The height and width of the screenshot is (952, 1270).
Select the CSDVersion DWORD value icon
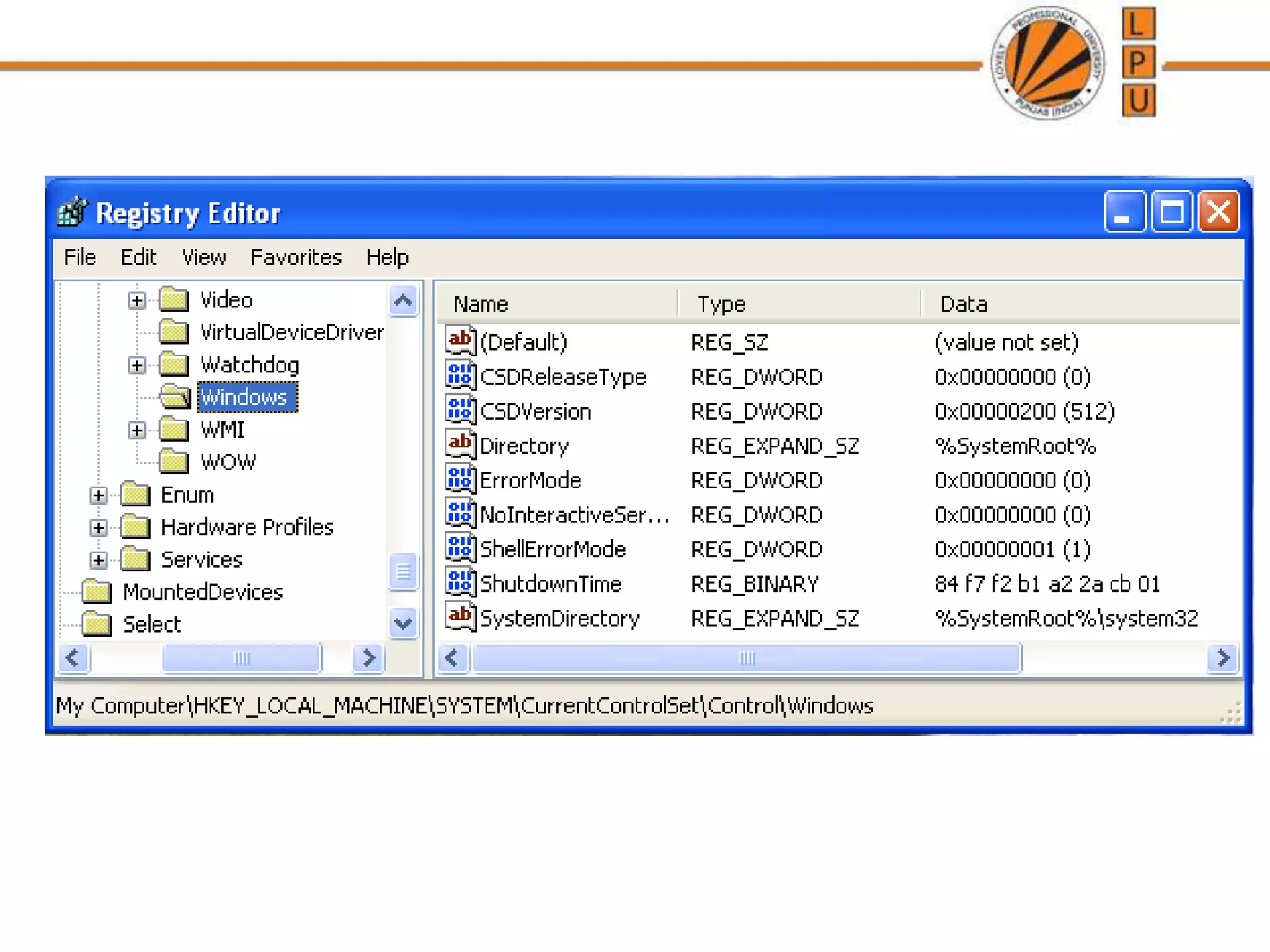coord(460,410)
